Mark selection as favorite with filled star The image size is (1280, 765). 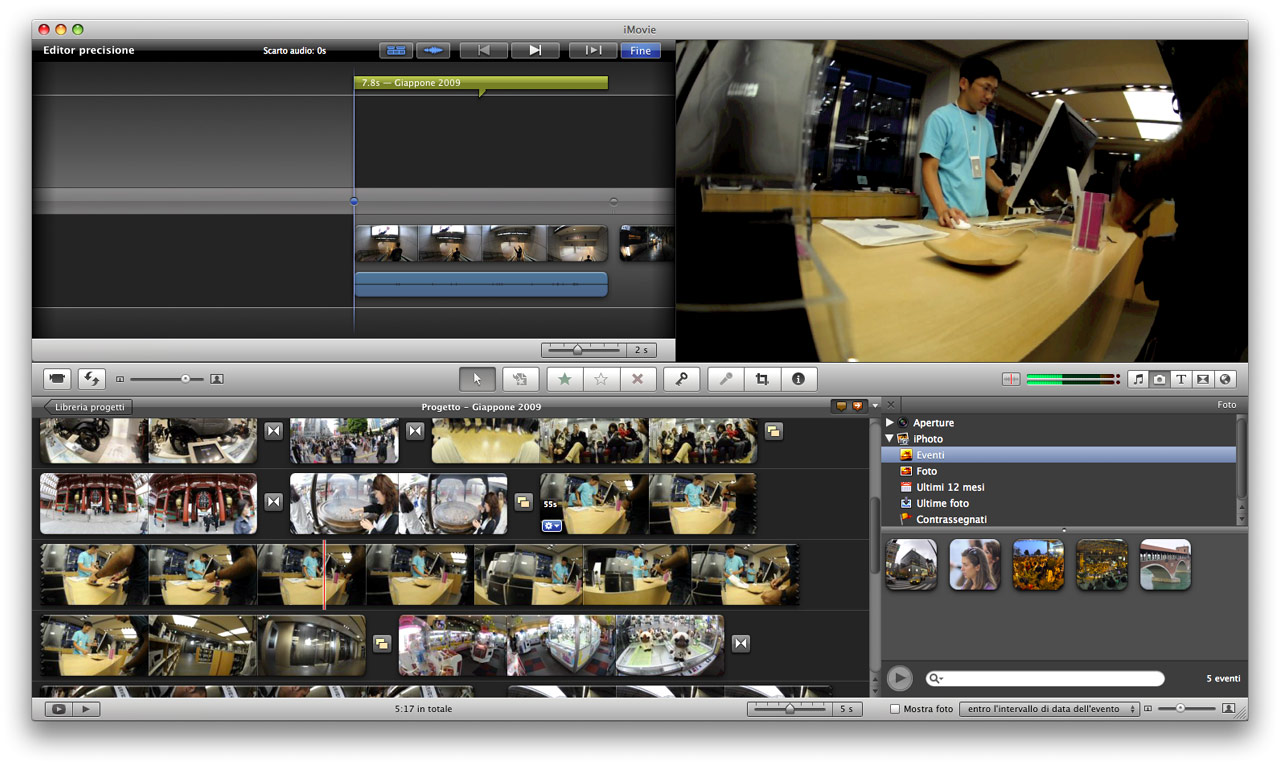pos(565,379)
